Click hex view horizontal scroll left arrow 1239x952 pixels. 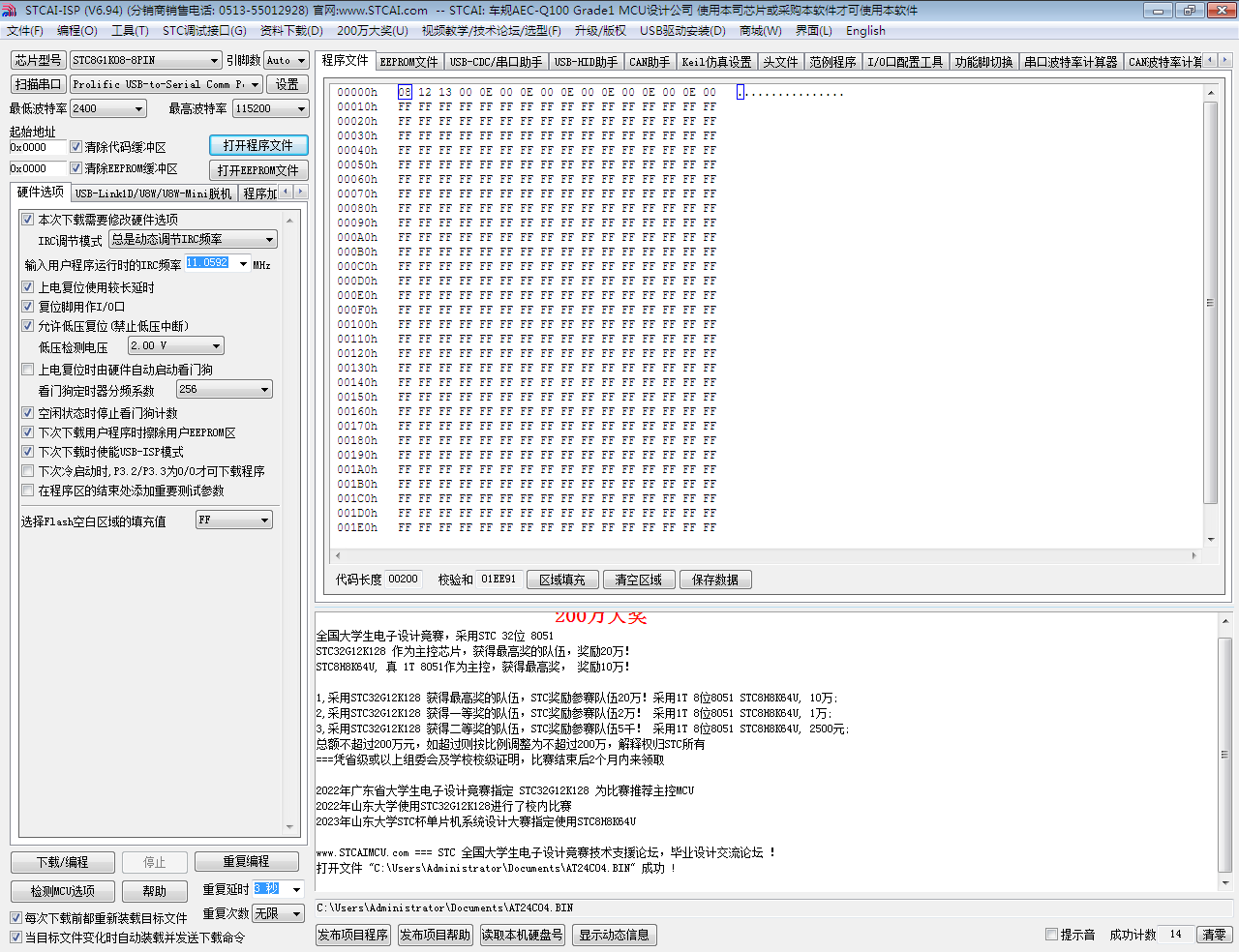(337, 555)
